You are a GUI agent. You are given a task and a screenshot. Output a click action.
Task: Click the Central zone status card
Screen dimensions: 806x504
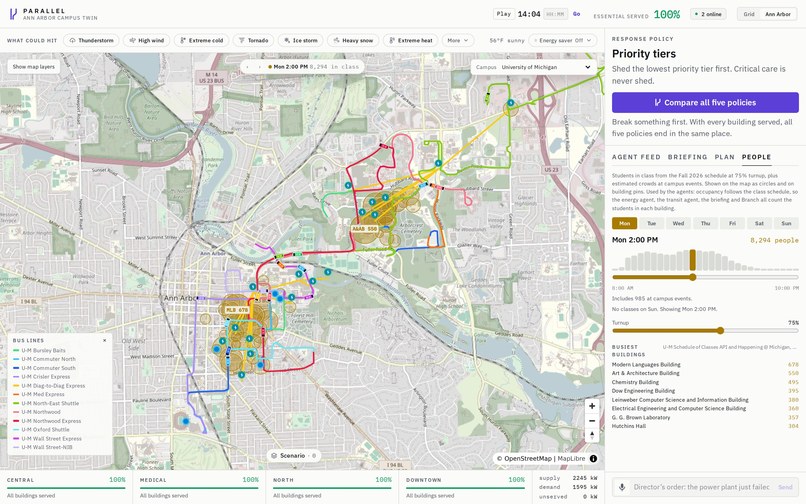coord(66,487)
